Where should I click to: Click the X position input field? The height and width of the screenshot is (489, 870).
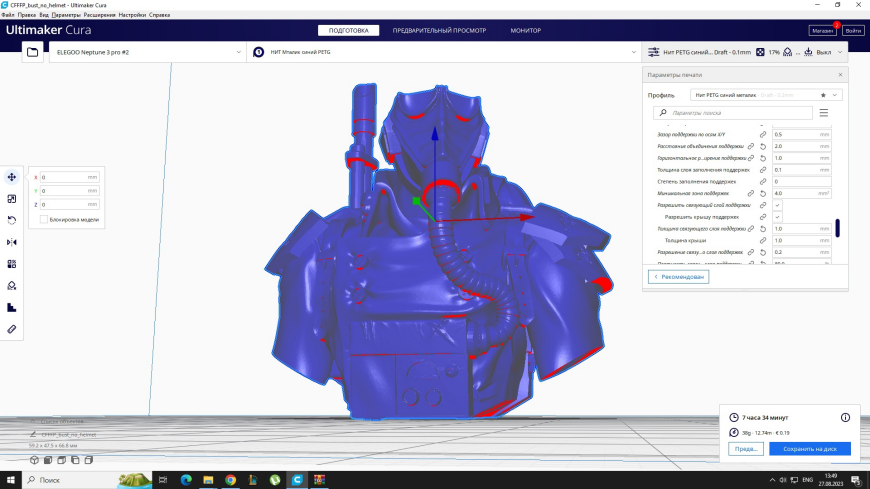[69, 177]
